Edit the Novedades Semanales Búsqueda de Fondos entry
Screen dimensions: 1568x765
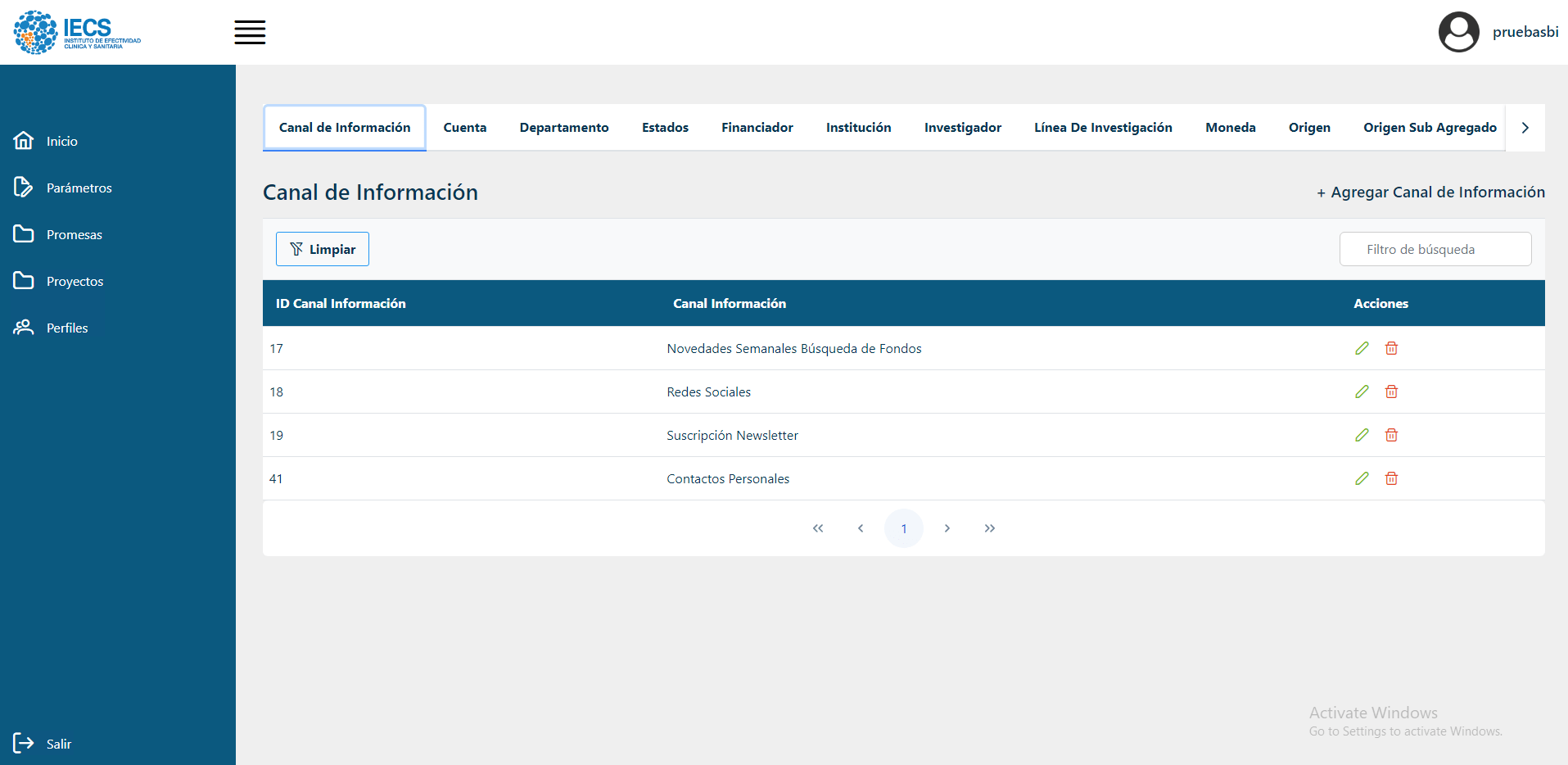1362,348
